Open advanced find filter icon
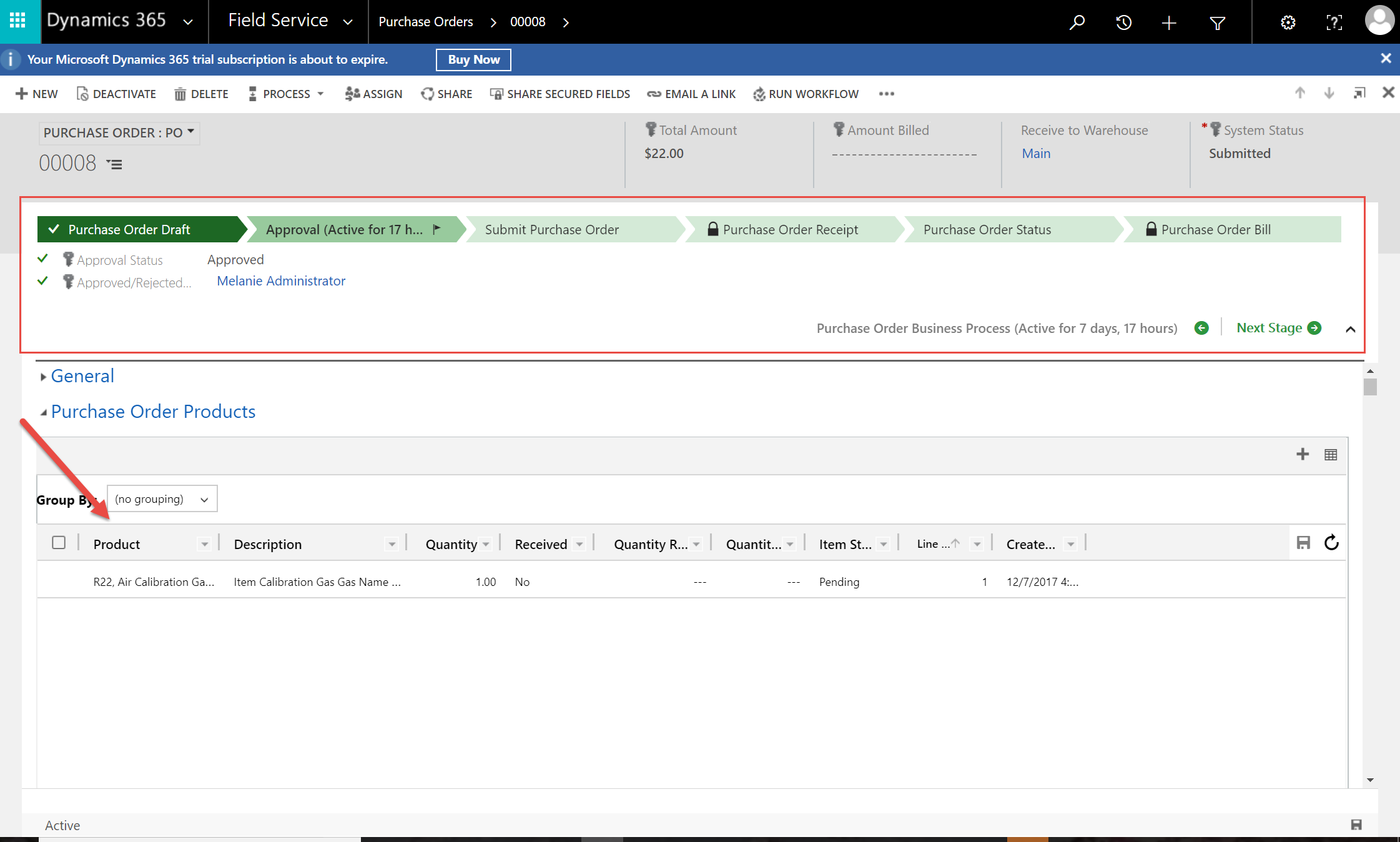Image resolution: width=1400 pixels, height=842 pixels. (1217, 22)
